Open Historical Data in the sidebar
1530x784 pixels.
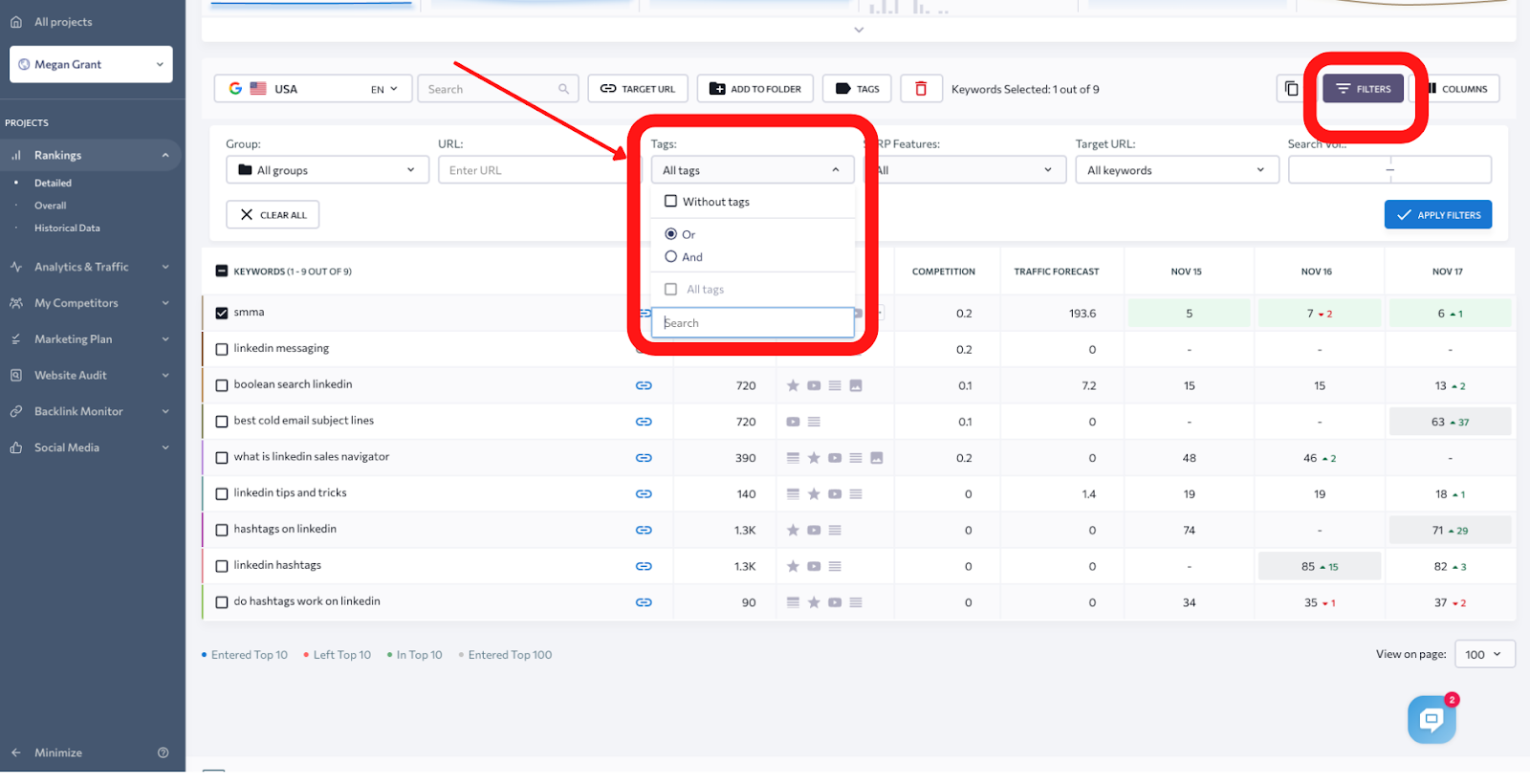[67, 229]
